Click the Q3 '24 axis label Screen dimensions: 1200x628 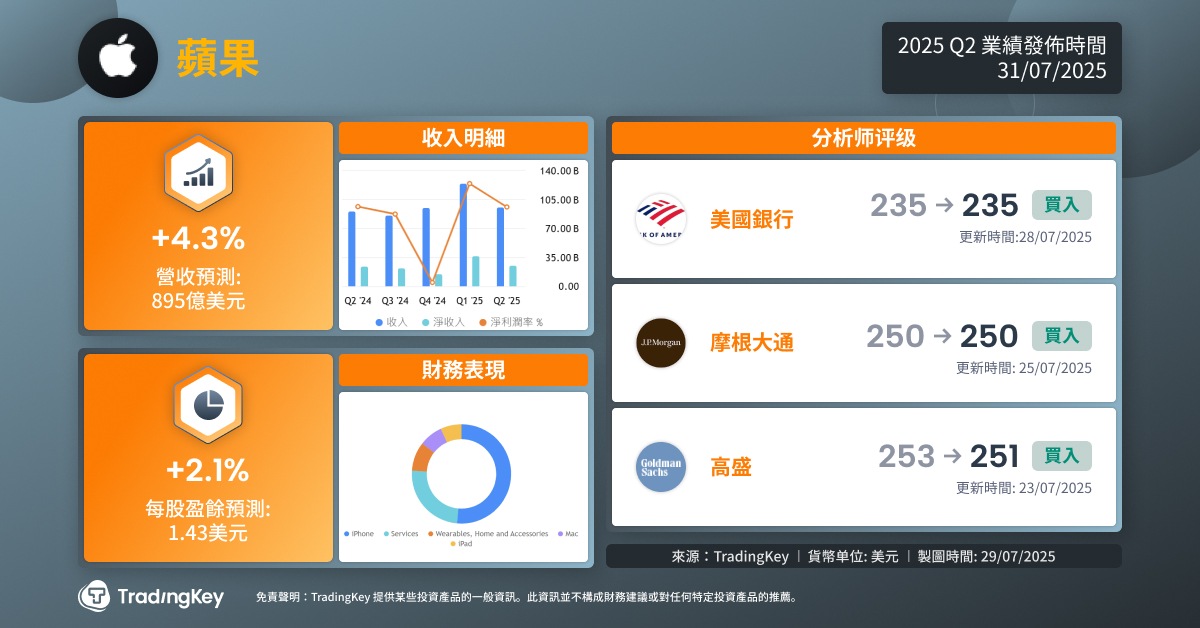pos(395,300)
